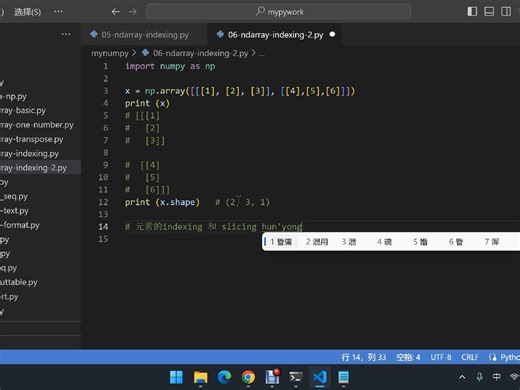Click unsaved dot on 06-ndarray-indexing-2.py tab
Screen dimensions: 520x390
(x=332, y=34)
